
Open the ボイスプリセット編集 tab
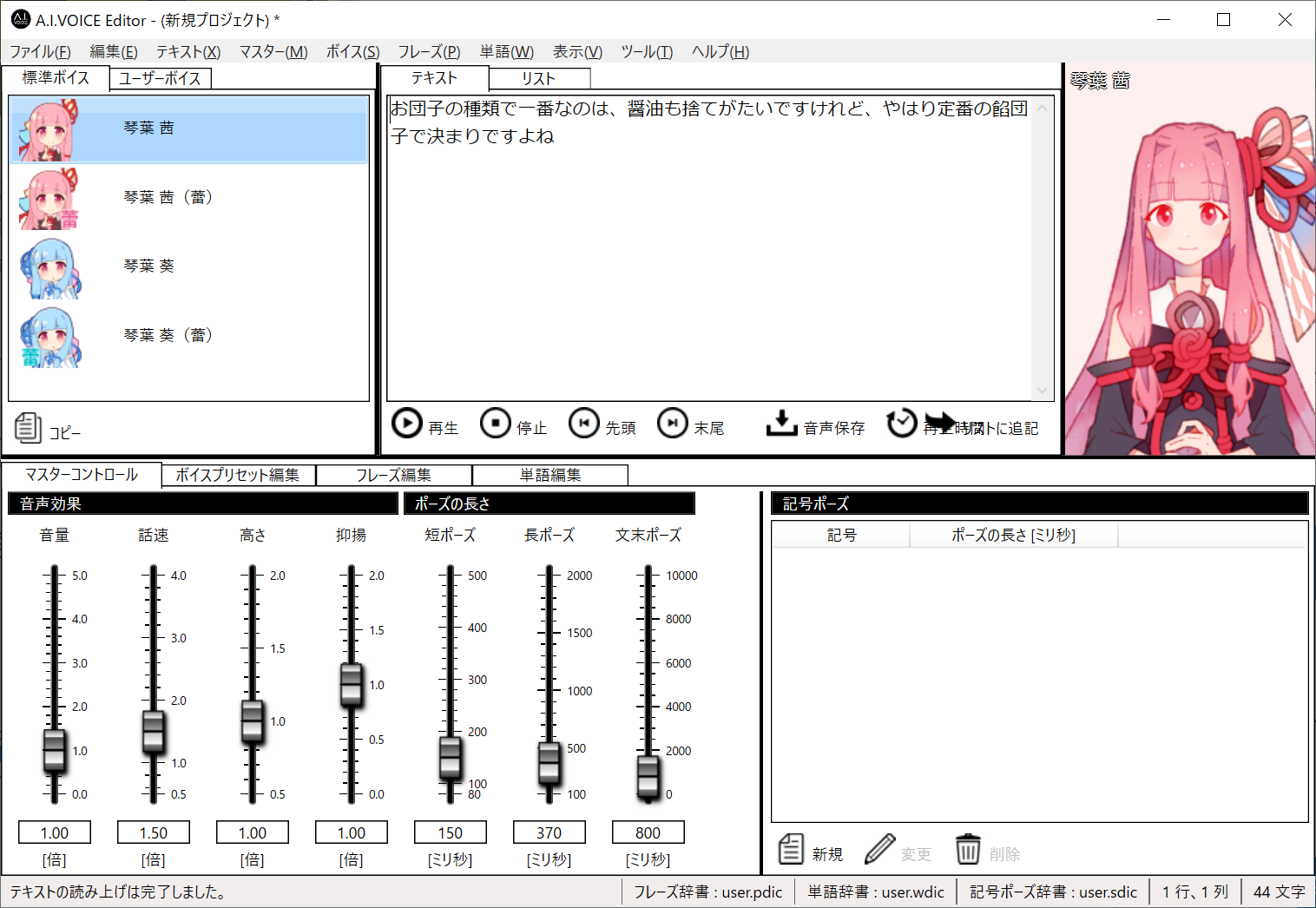pos(238,475)
